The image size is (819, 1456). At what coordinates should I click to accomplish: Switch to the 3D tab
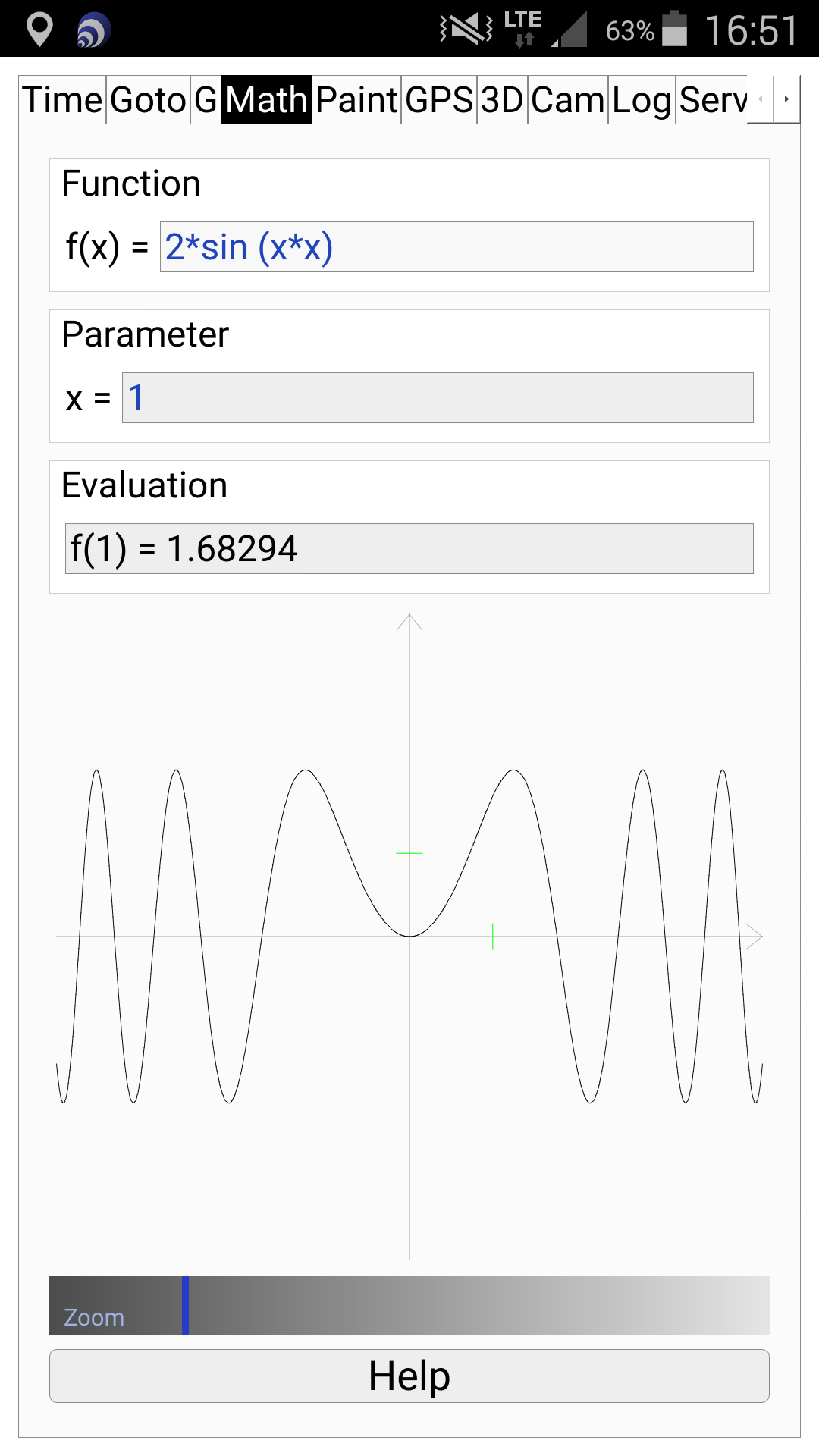[x=502, y=100]
